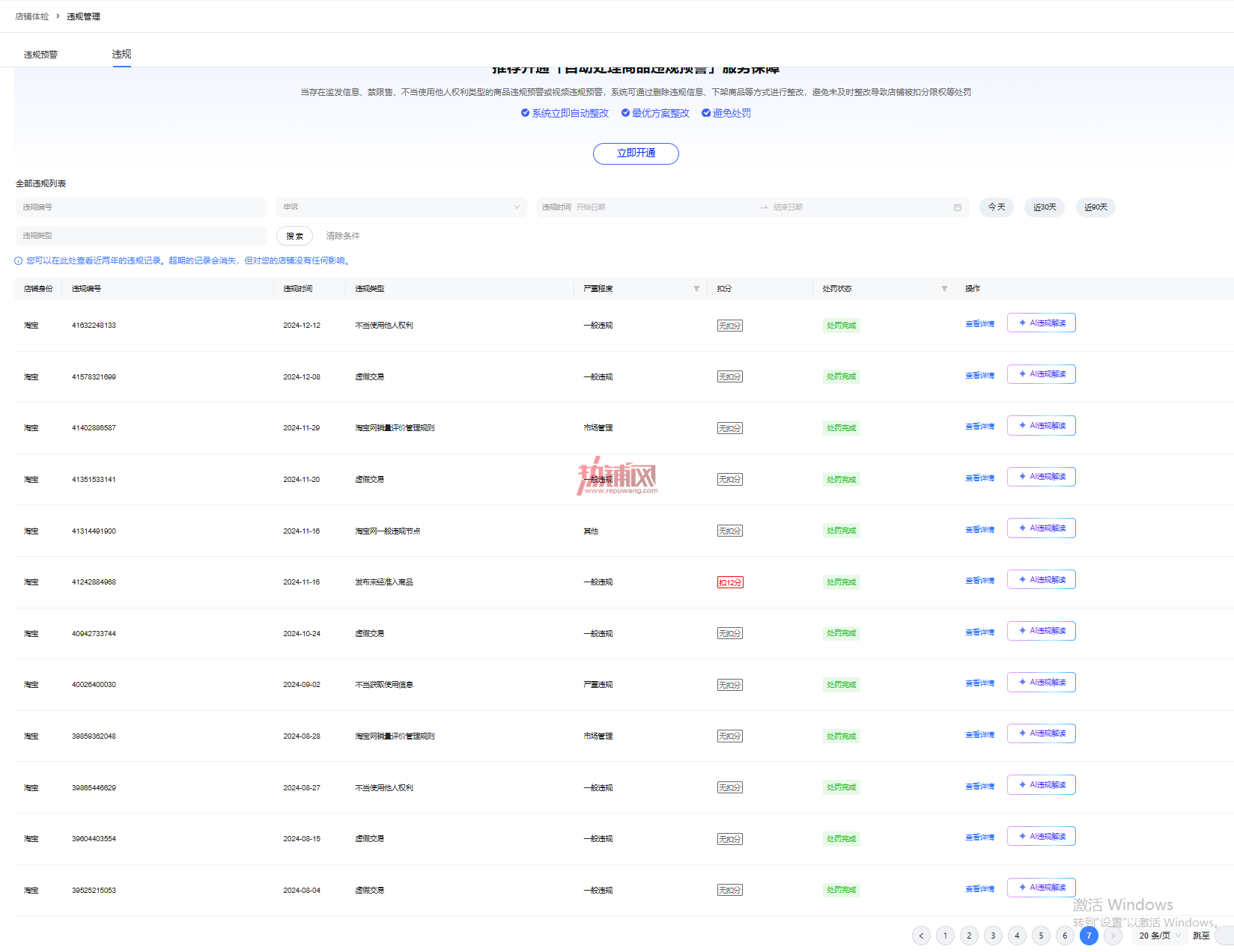Click the sparkle icon on AI违规解读 for record 41632248133
The height and width of the screenshot is (952, 1234).
[x=1022, y=323]
